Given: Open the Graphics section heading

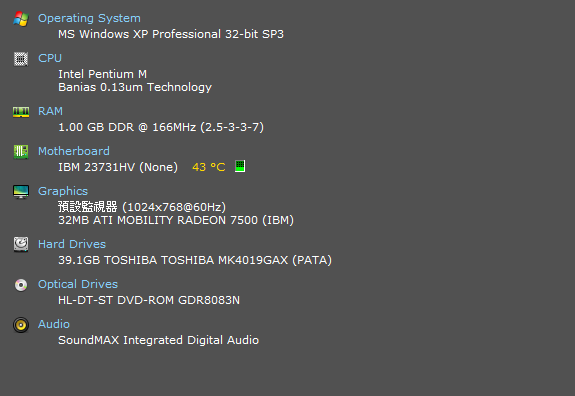Looking at the screenshot, I should click(x=63, y=191).
